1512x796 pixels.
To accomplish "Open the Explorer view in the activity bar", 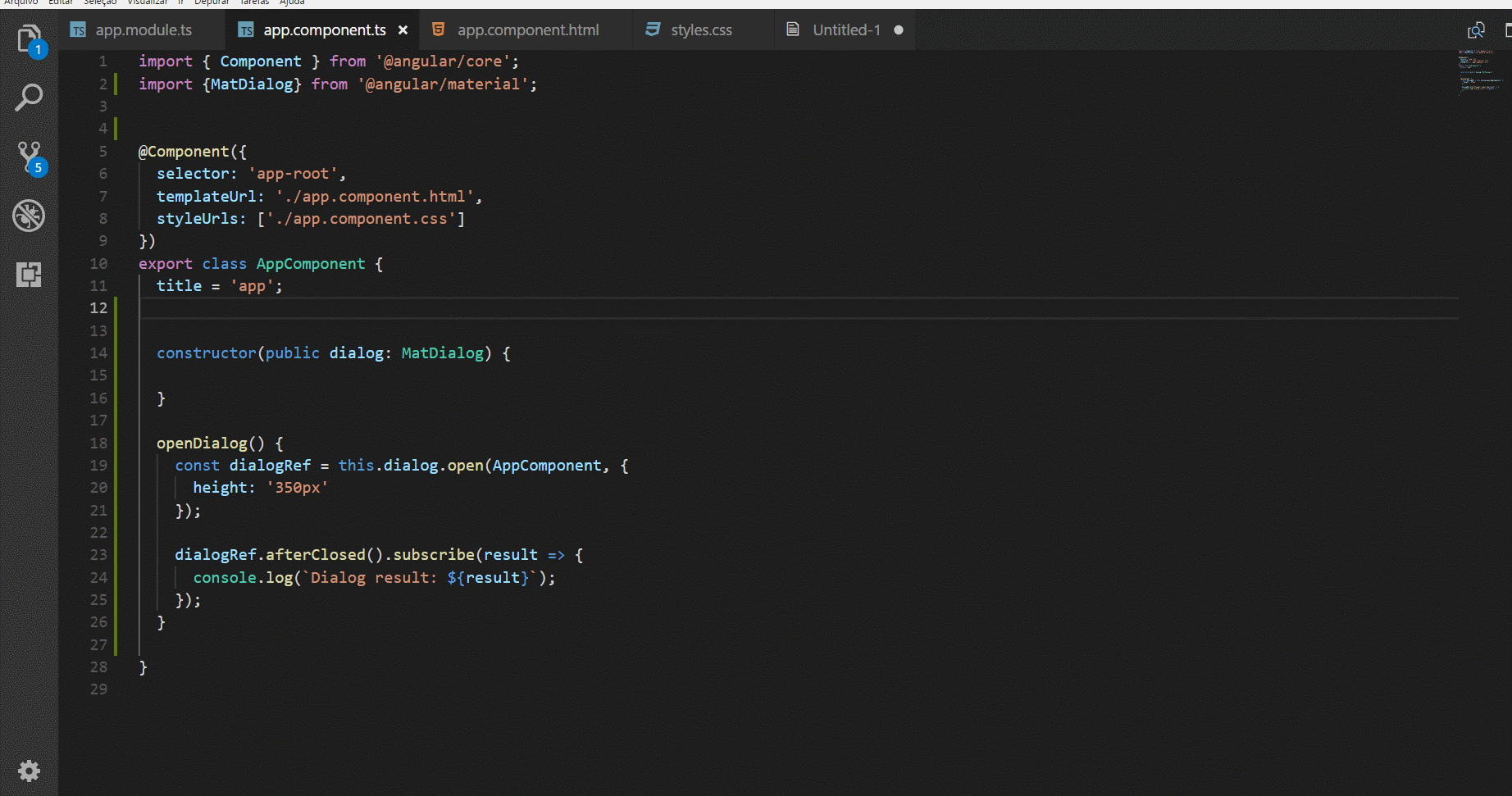I will (29, 37).
